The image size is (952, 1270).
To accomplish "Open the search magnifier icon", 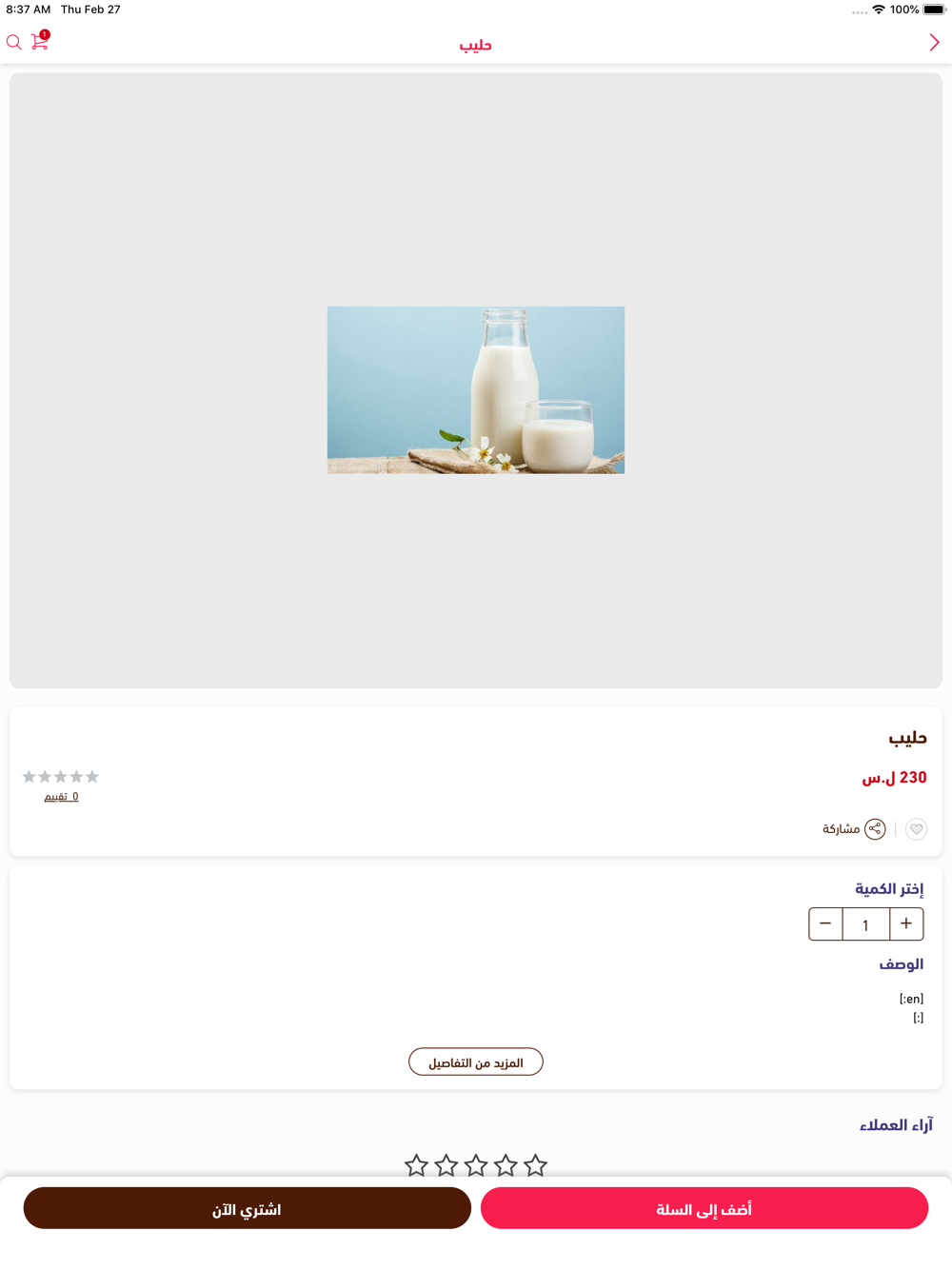I will (x=14, y=42).
